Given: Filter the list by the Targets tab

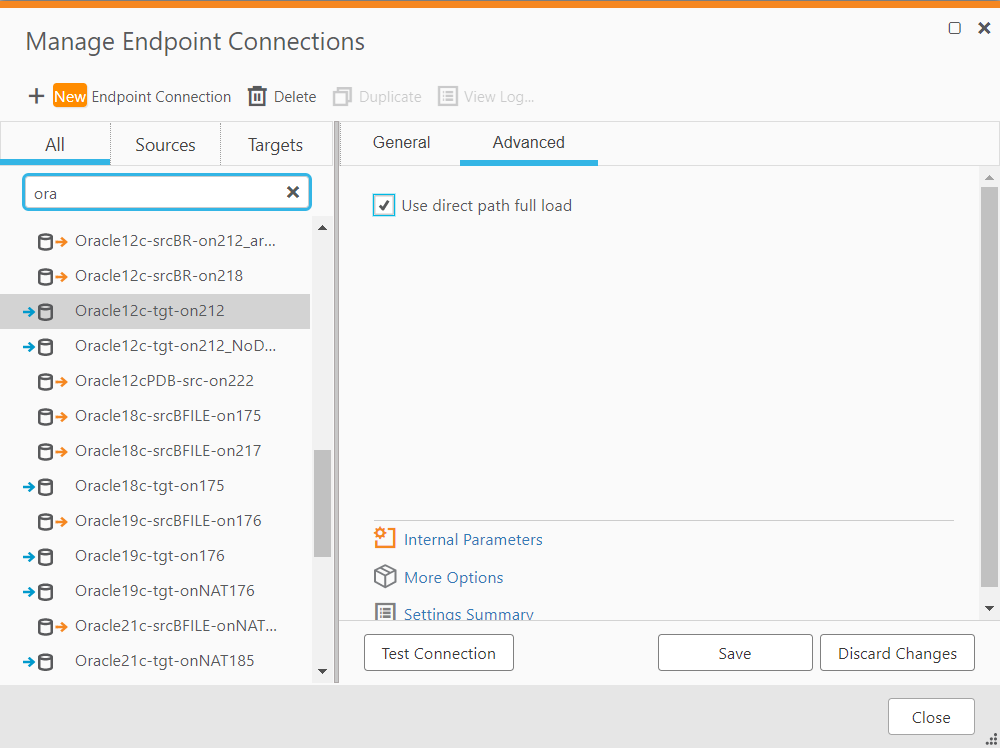Looking at the screenshot, I should (275, 145).
